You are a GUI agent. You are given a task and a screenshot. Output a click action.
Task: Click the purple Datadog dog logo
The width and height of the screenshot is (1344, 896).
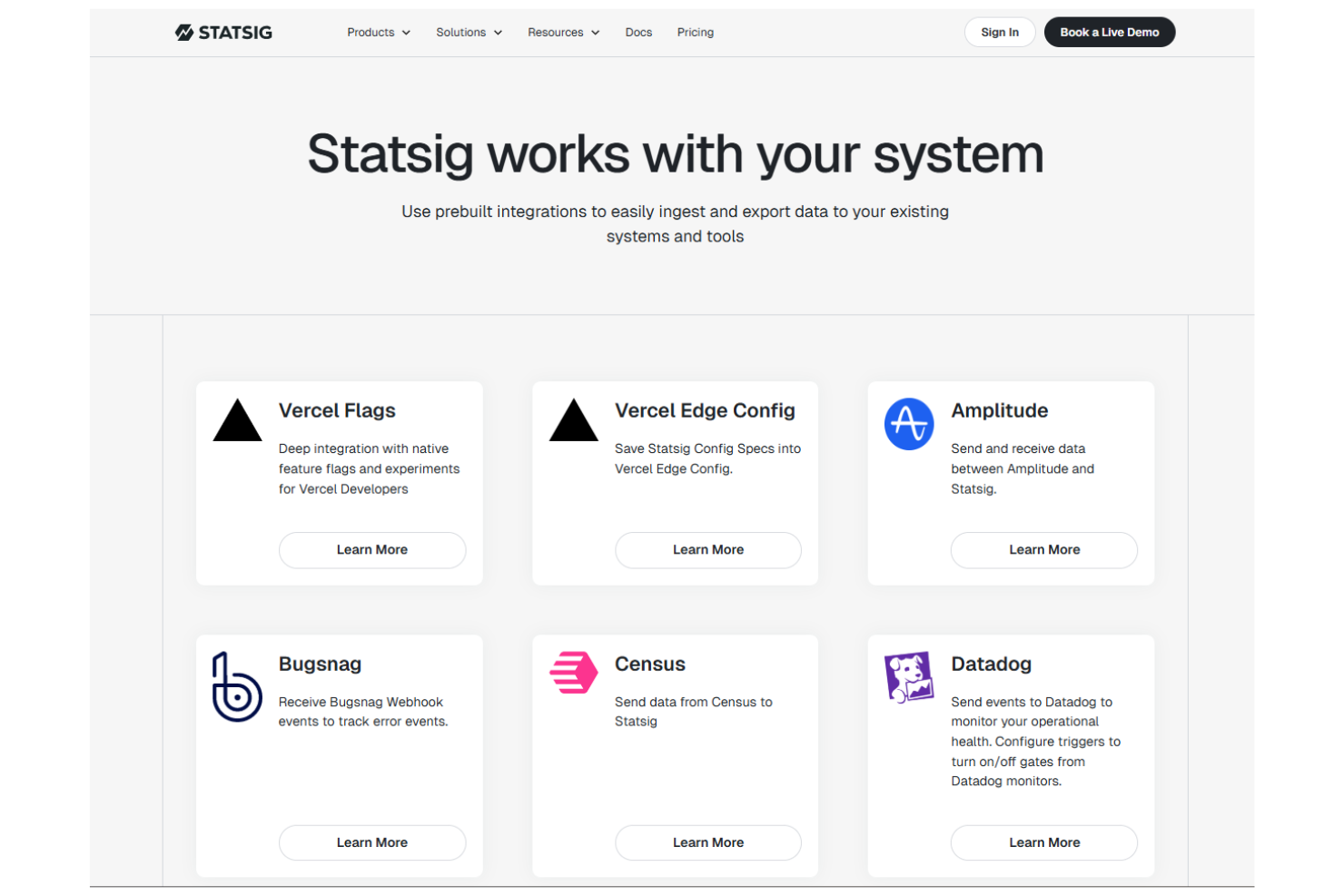point(909,677)
